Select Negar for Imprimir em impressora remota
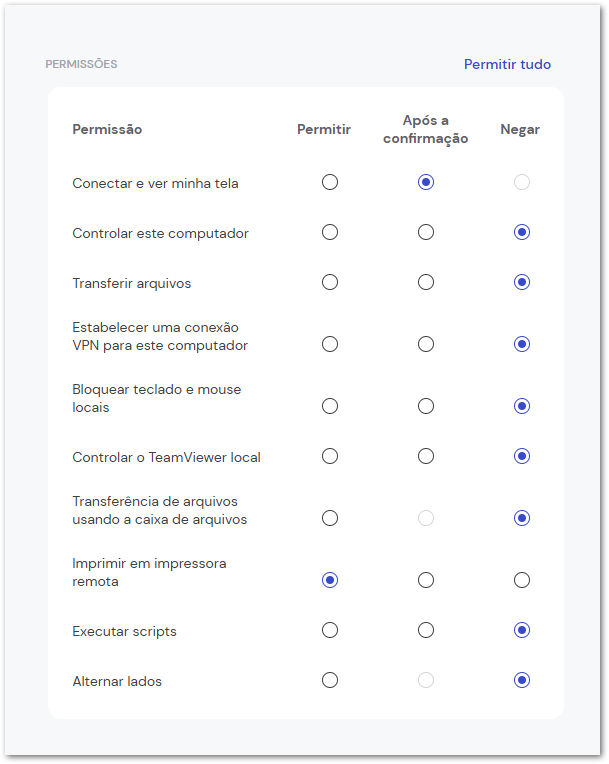Viewport: 609px width, 764px height. click(522, 580)
